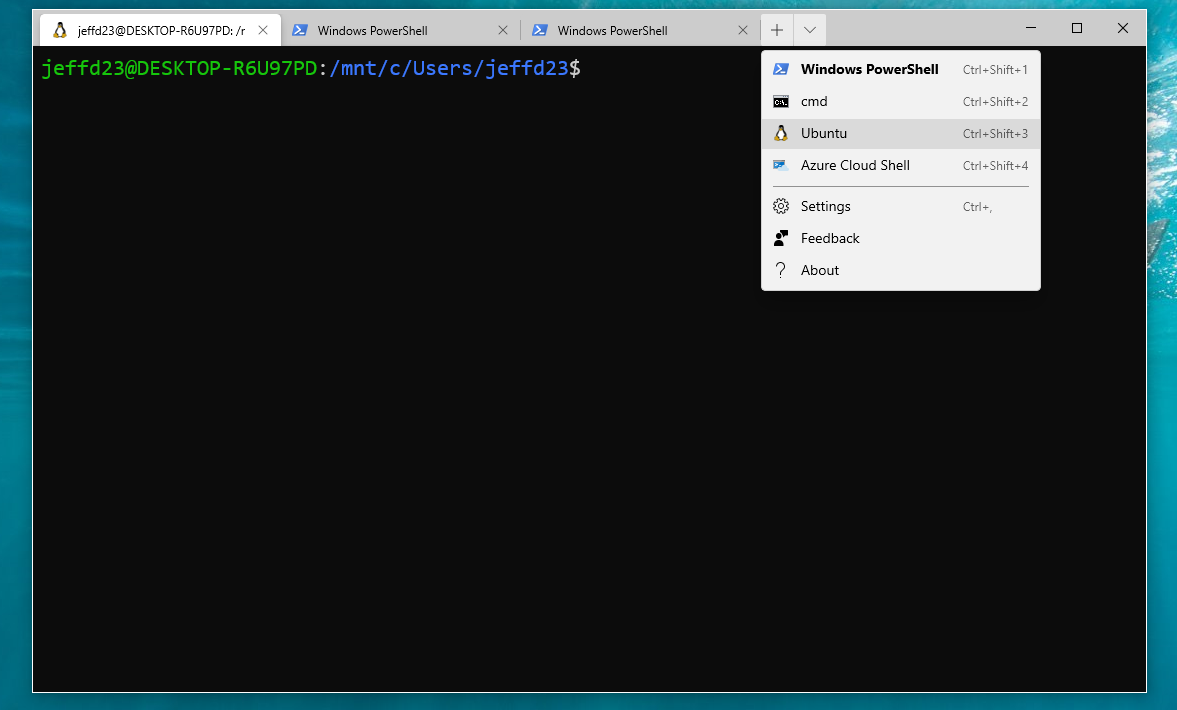
Task: Select the Ubuntu penguin icon in the menu
Action: click(x=780, y=133)
